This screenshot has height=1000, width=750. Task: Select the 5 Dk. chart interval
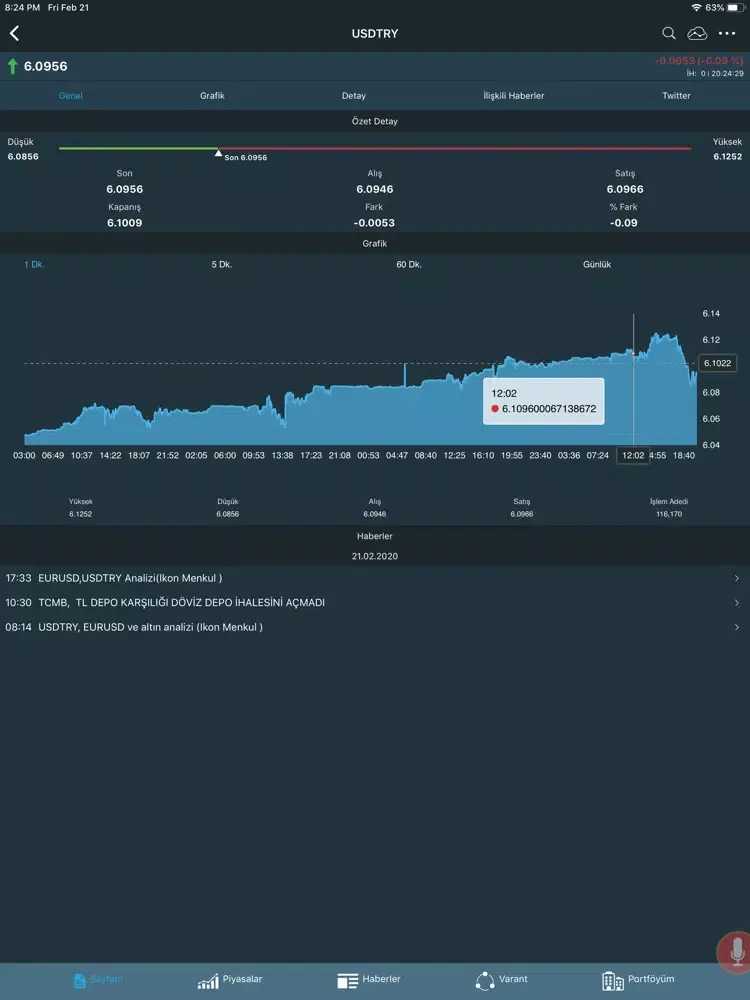pyautogui.click(x=222, y=264)
